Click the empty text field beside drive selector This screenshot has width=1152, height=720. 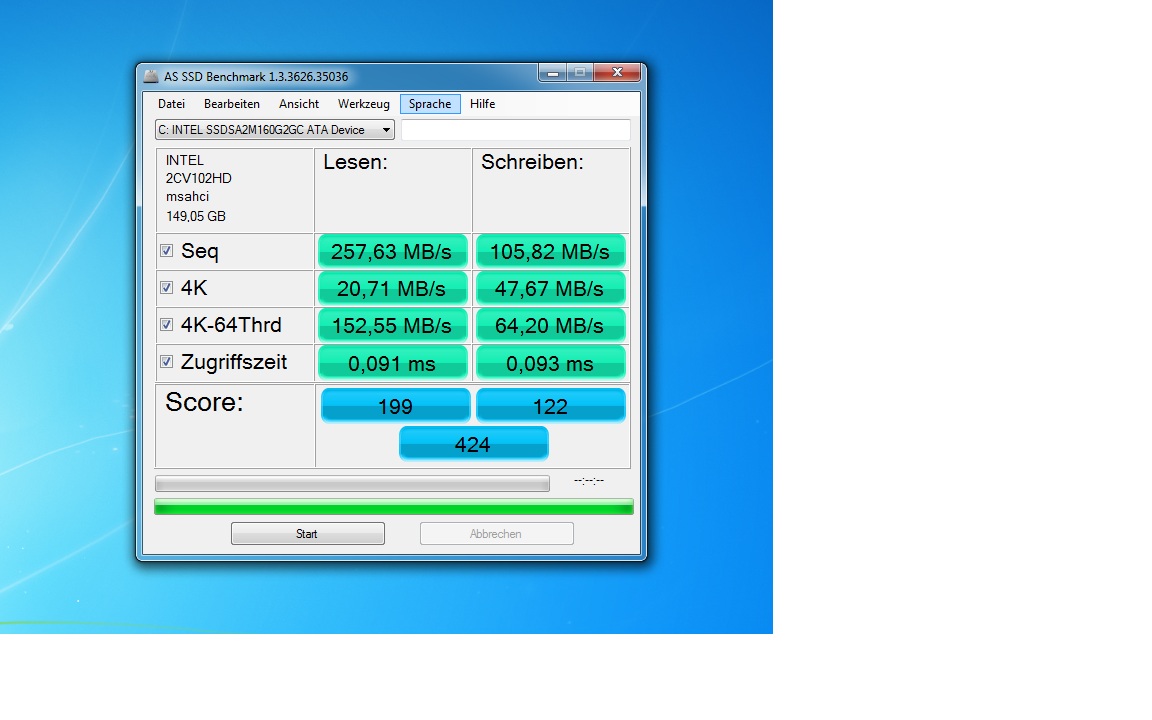pos(516,130)
